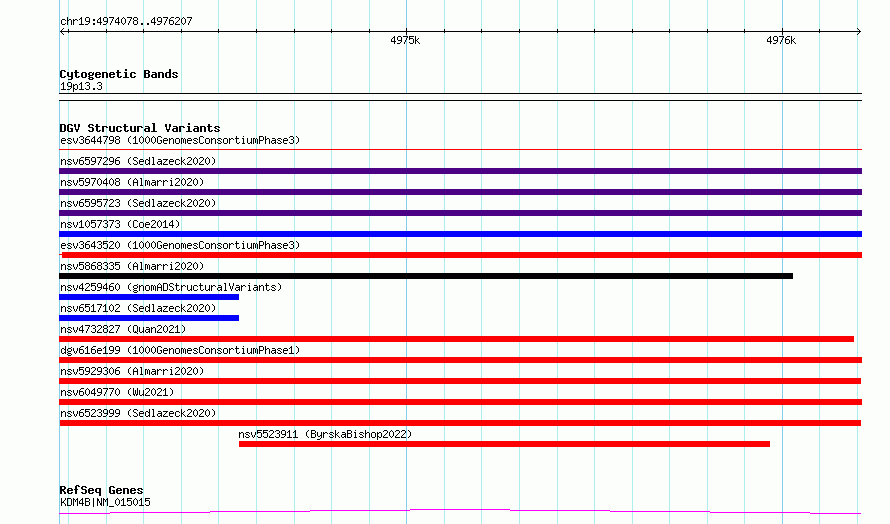This screenshot has width=890, height=524.
Task: Click the left arrow of the ruler
Action: tap(63, 31)
